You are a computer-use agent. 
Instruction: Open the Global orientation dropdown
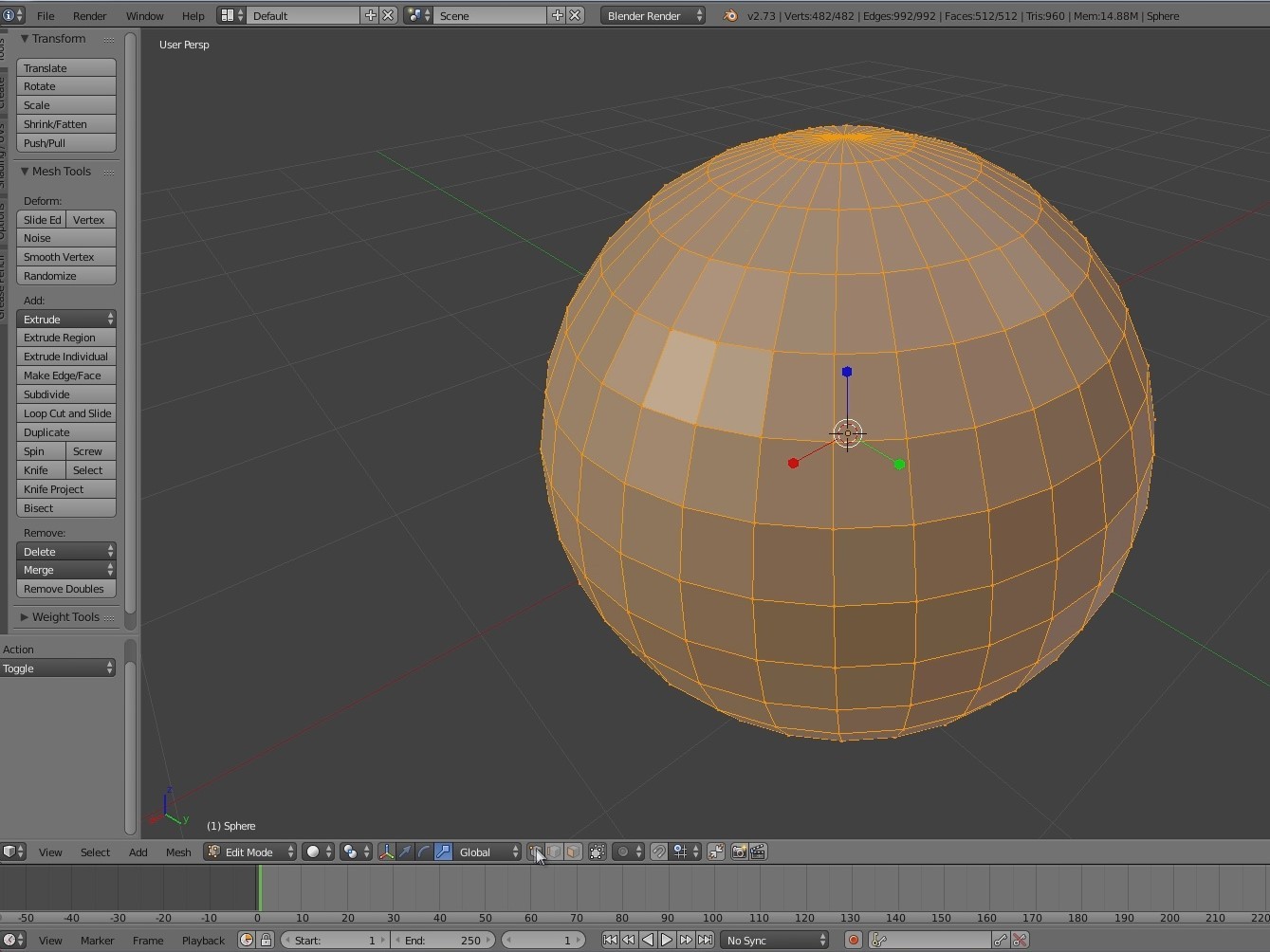point(488,851)
